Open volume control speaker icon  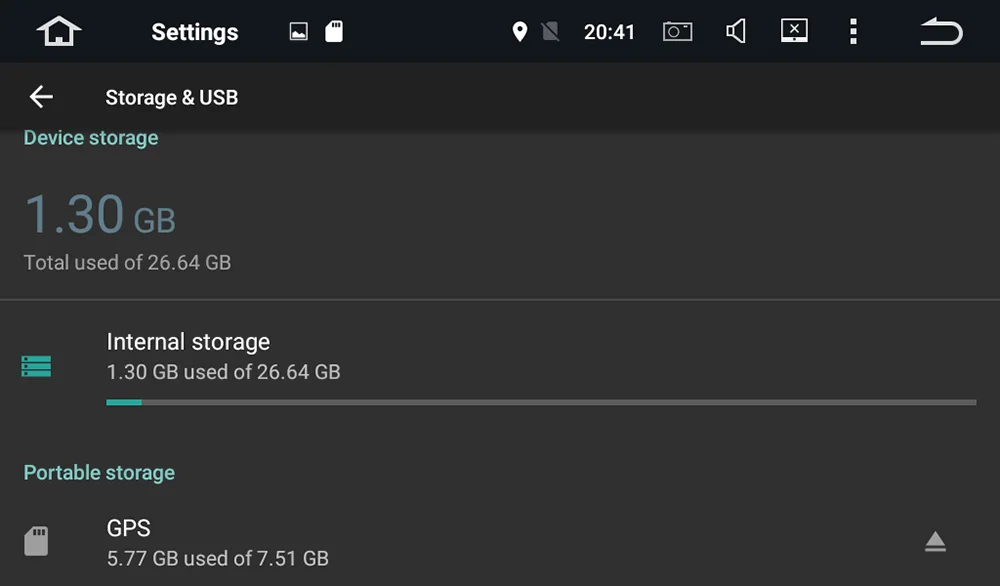tap(736, 31)
